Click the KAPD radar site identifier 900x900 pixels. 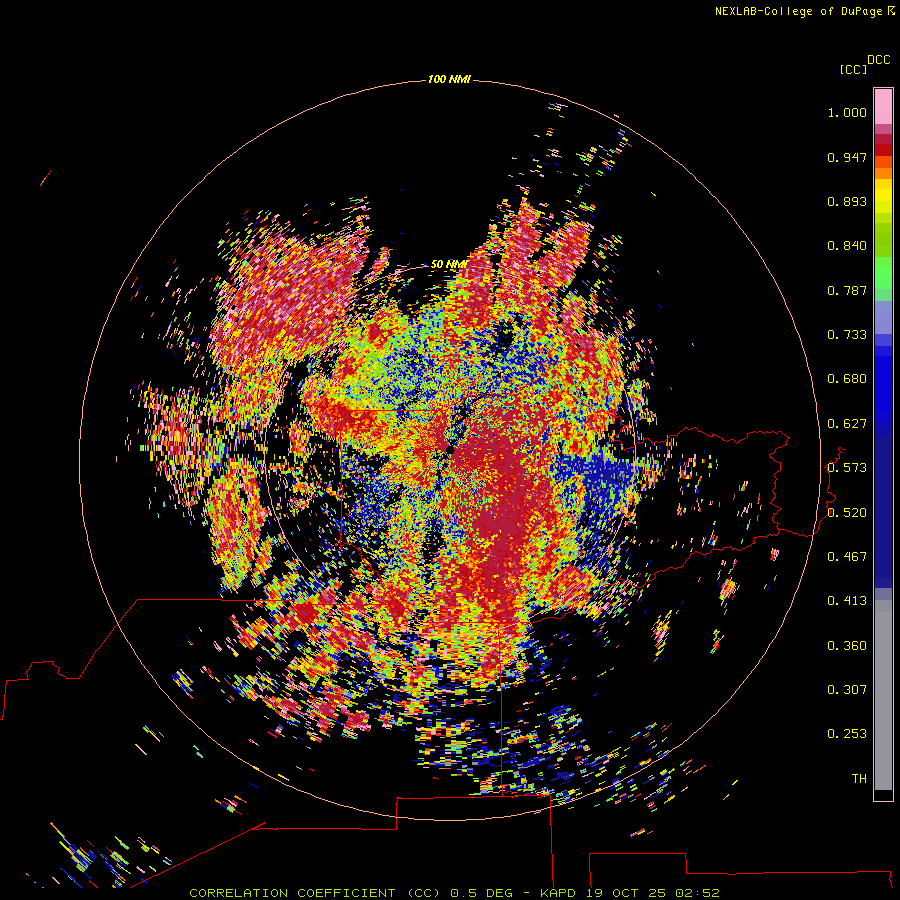[x=560, y=893]
